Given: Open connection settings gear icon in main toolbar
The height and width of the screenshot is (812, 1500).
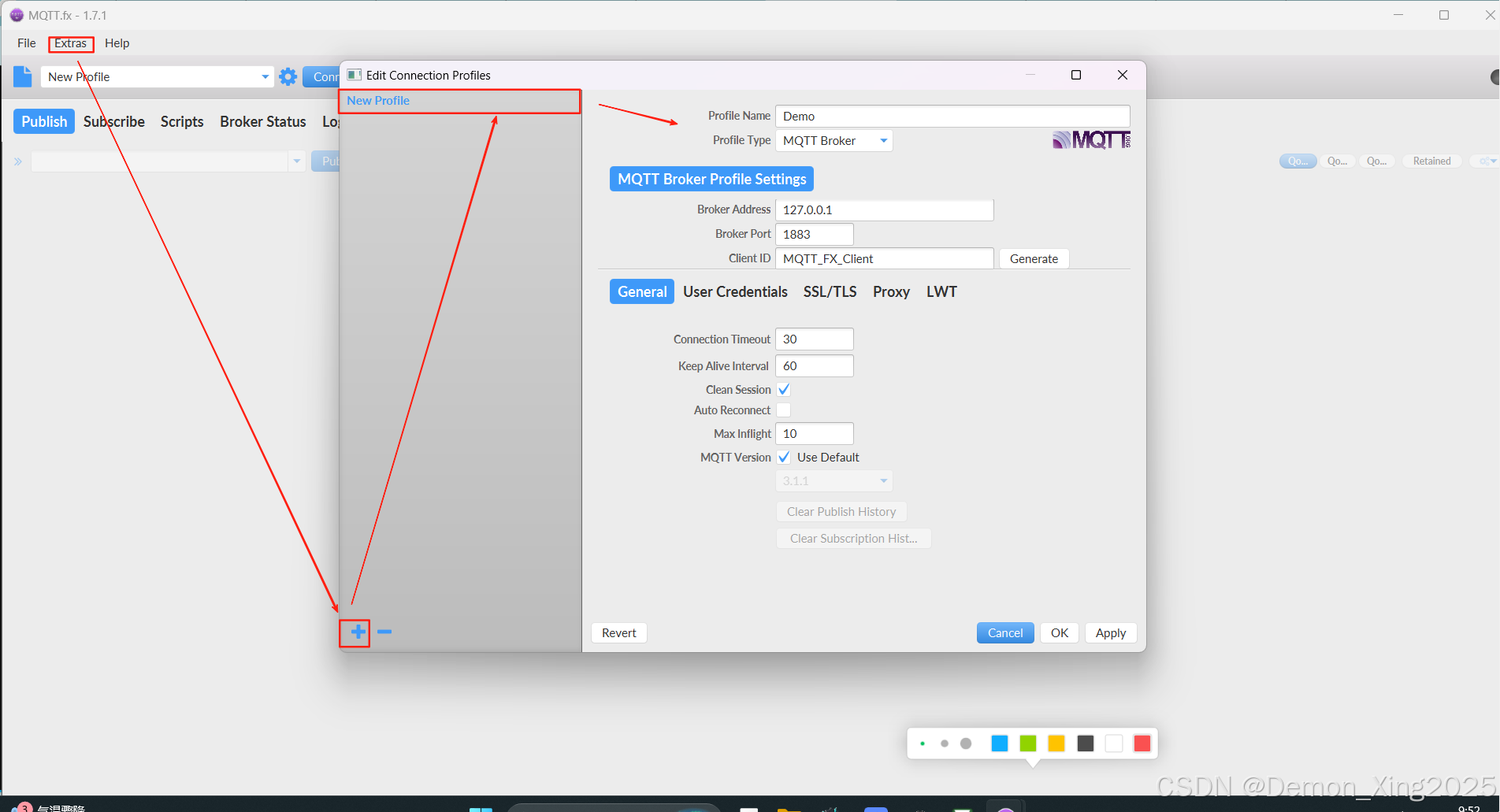Looking at the screenshot, I should point(288,76).
